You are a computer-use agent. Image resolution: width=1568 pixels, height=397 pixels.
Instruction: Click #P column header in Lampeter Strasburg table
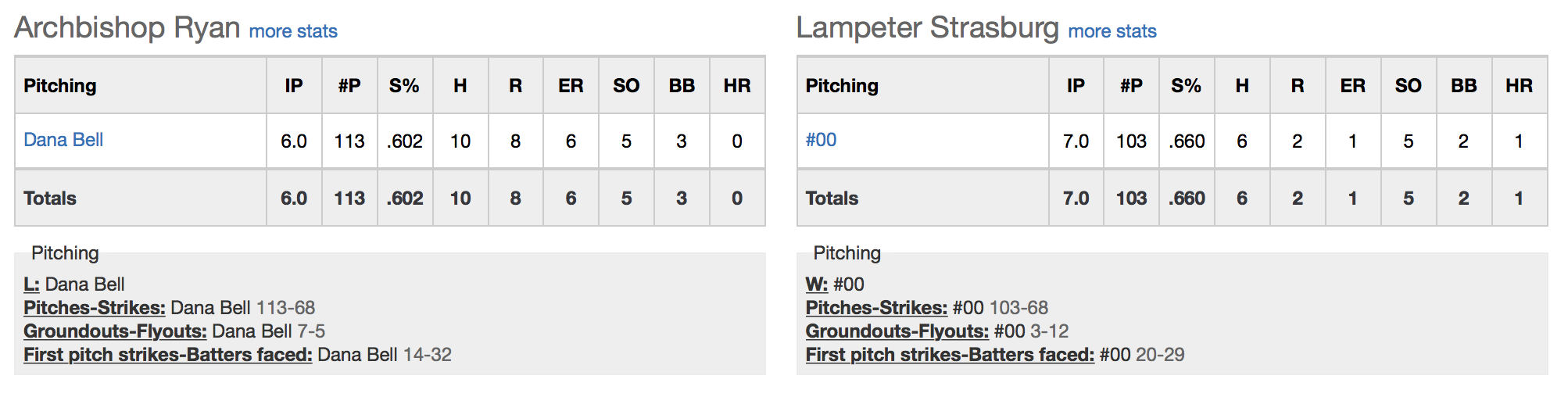tap(1131, 86)
